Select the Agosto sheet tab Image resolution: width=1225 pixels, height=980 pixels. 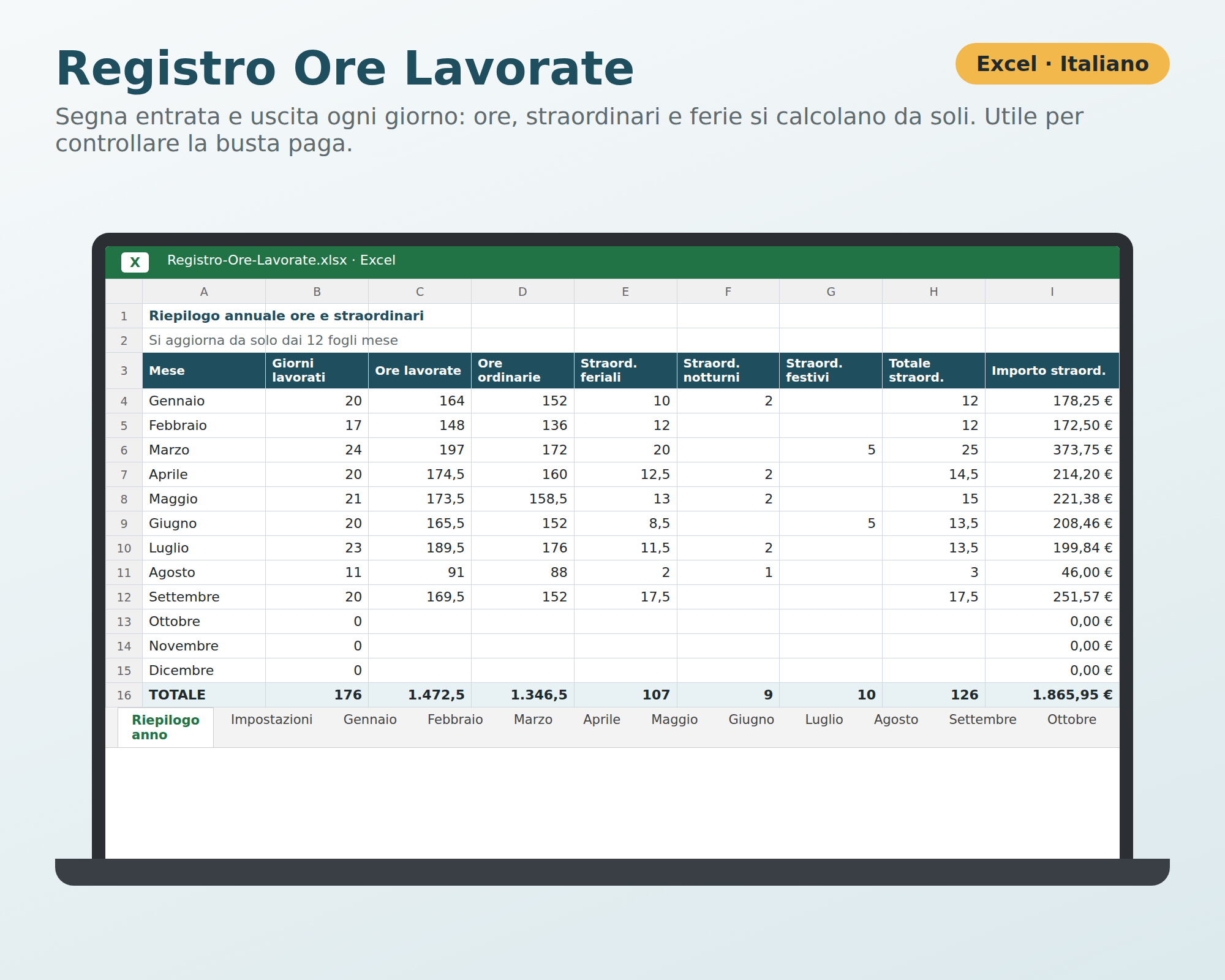(x=895, y=720)
